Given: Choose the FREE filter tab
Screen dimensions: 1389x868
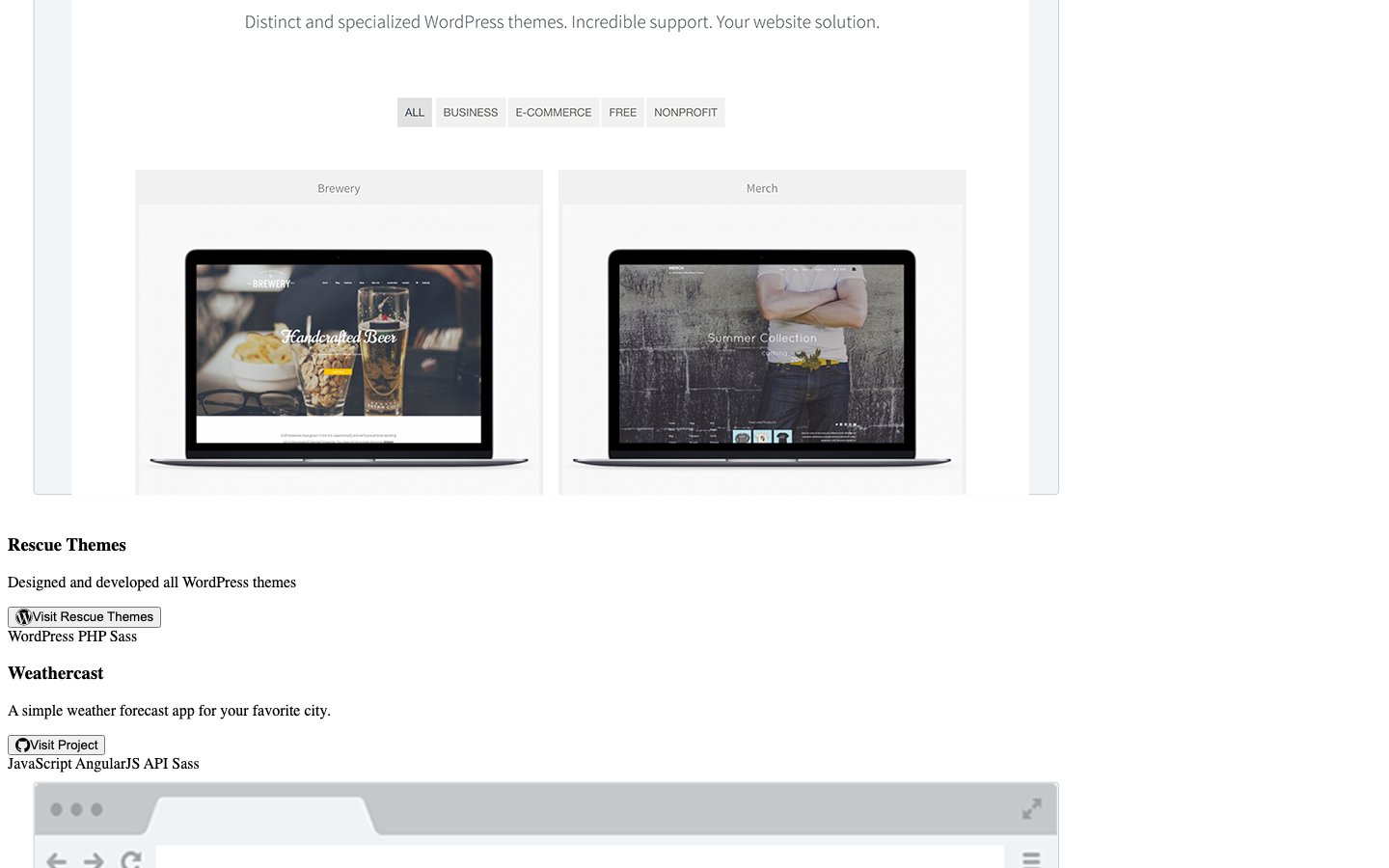Looking at the screenshot, I should (623, 113).
